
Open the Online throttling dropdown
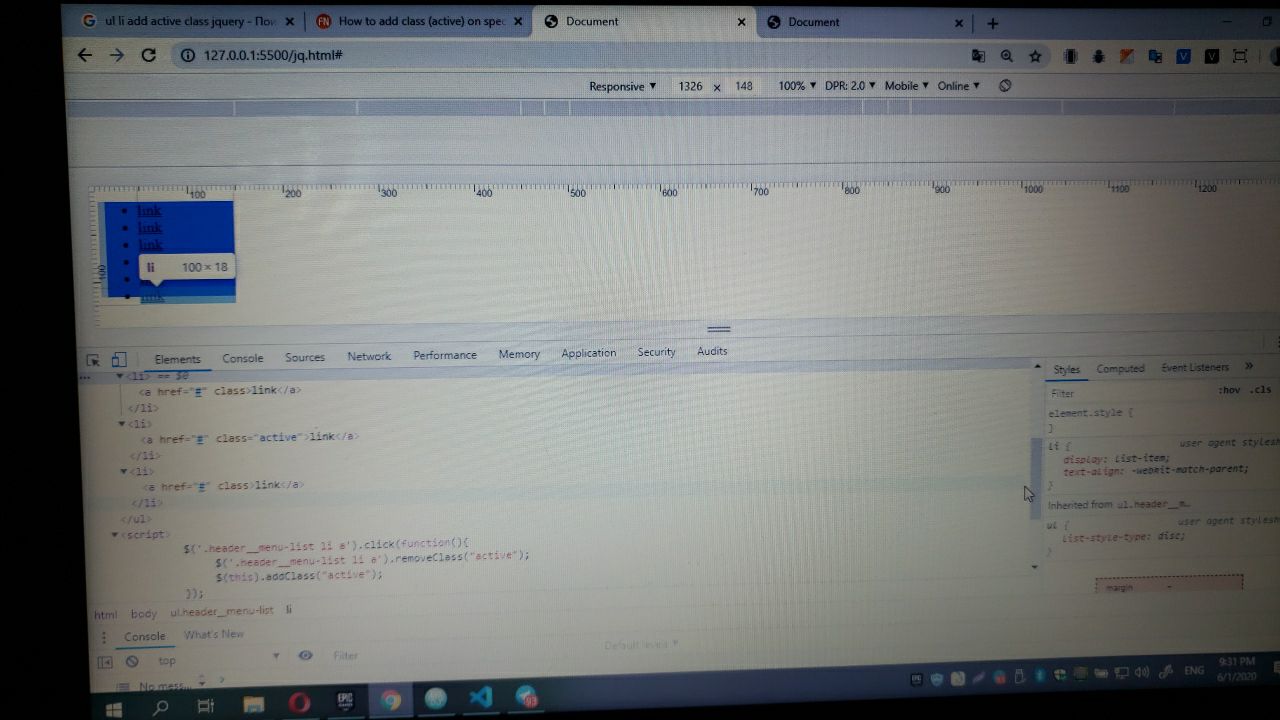pyautogui.click(x=958, y=86)
